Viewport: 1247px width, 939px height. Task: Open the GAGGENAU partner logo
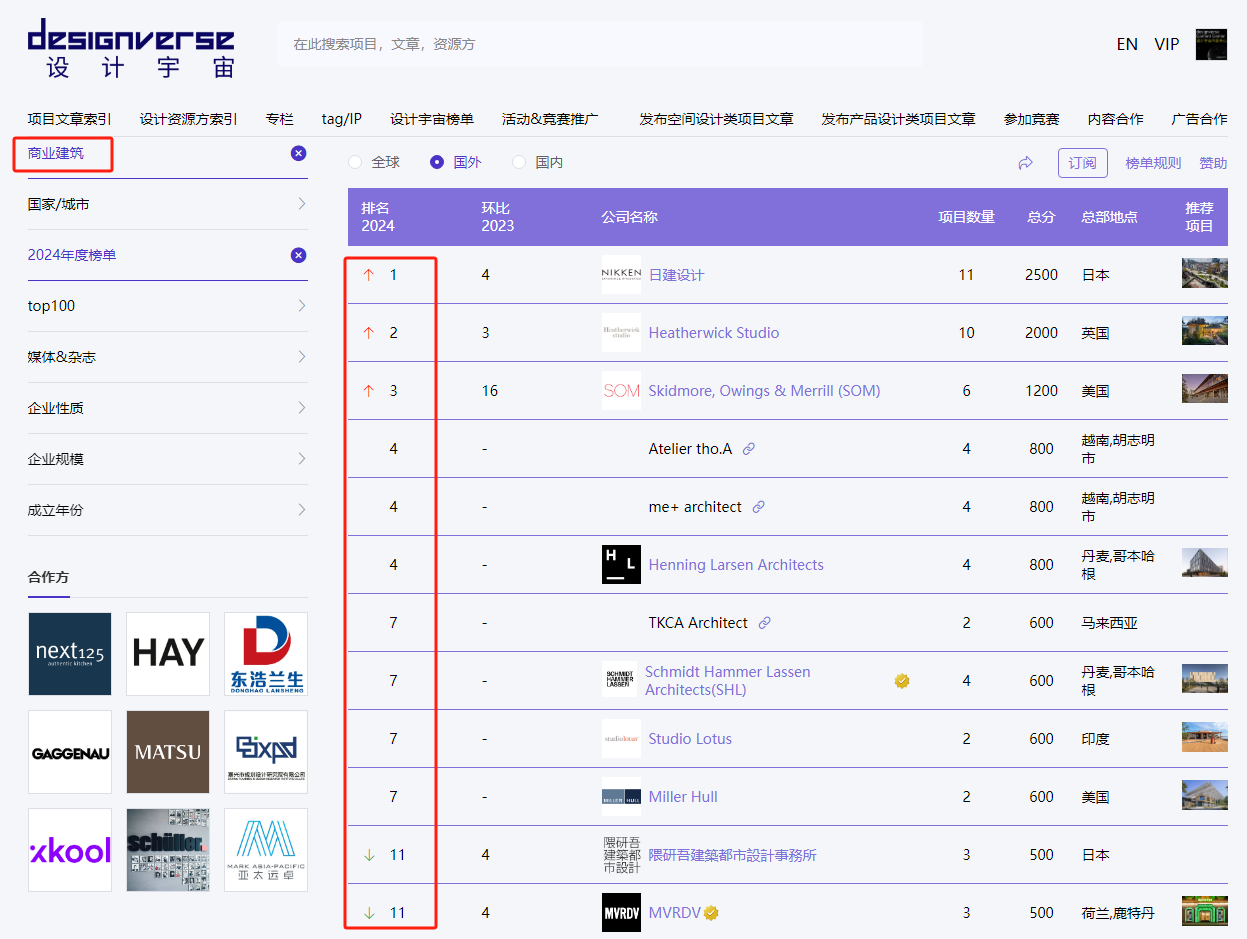(70, 752)
